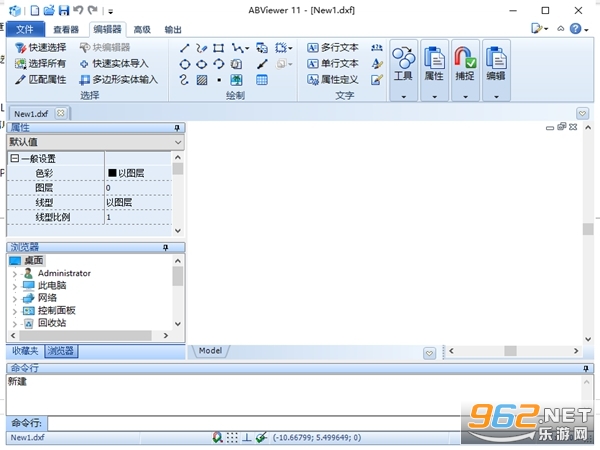The height and width of the screenshot is (450, 600).
Task: Close the New1.dxf document tab
Action: click(x=60, y=113)
